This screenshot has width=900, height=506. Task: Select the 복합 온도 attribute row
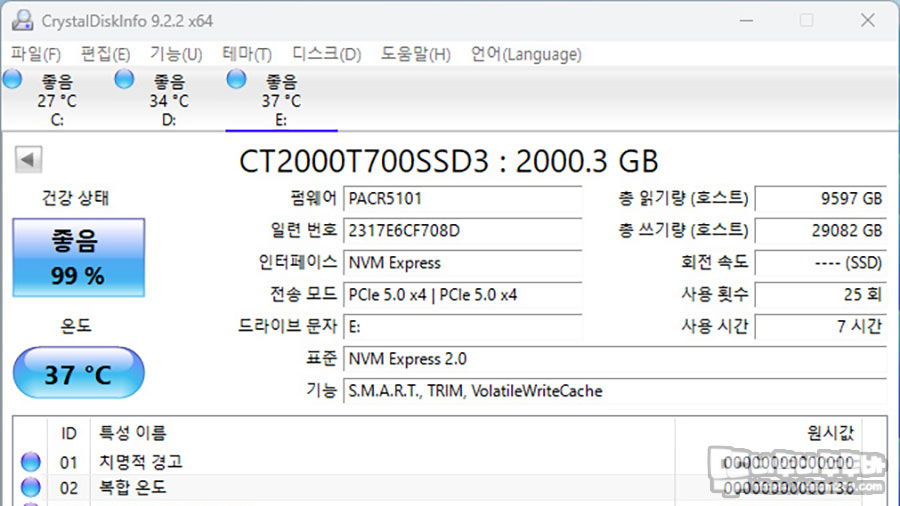coord(437,488)
